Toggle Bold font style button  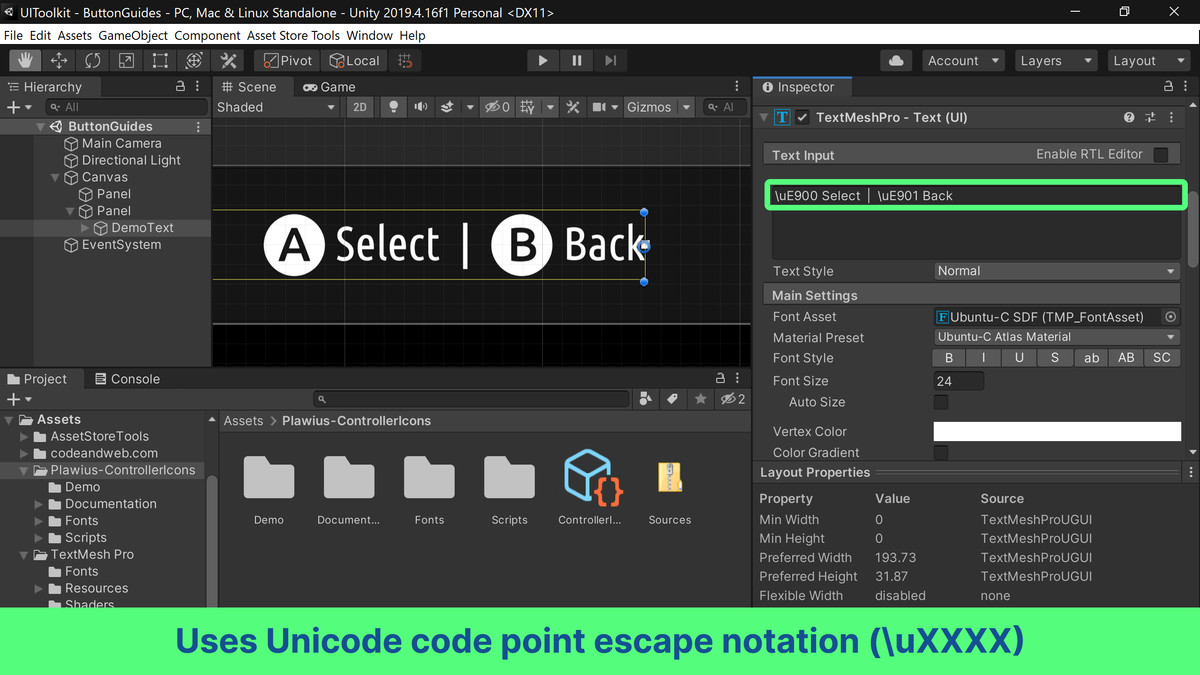pos(949,358)
